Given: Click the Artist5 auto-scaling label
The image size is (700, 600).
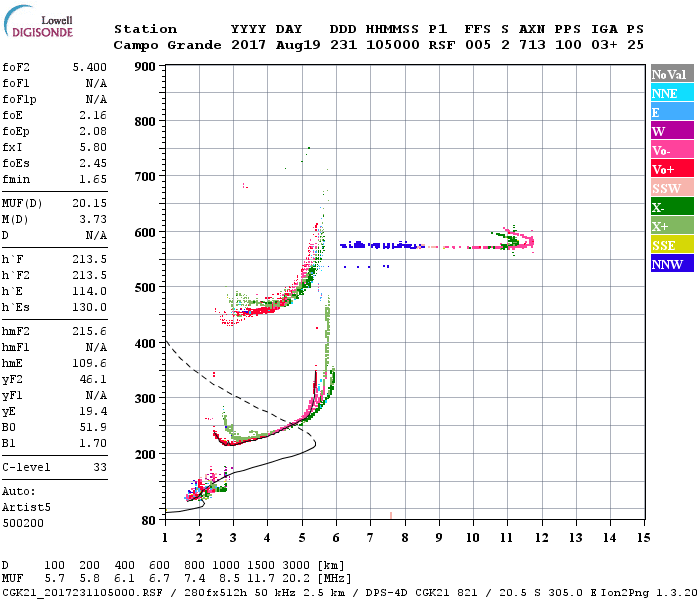Looking at the screenshot, I should [26, 508].
